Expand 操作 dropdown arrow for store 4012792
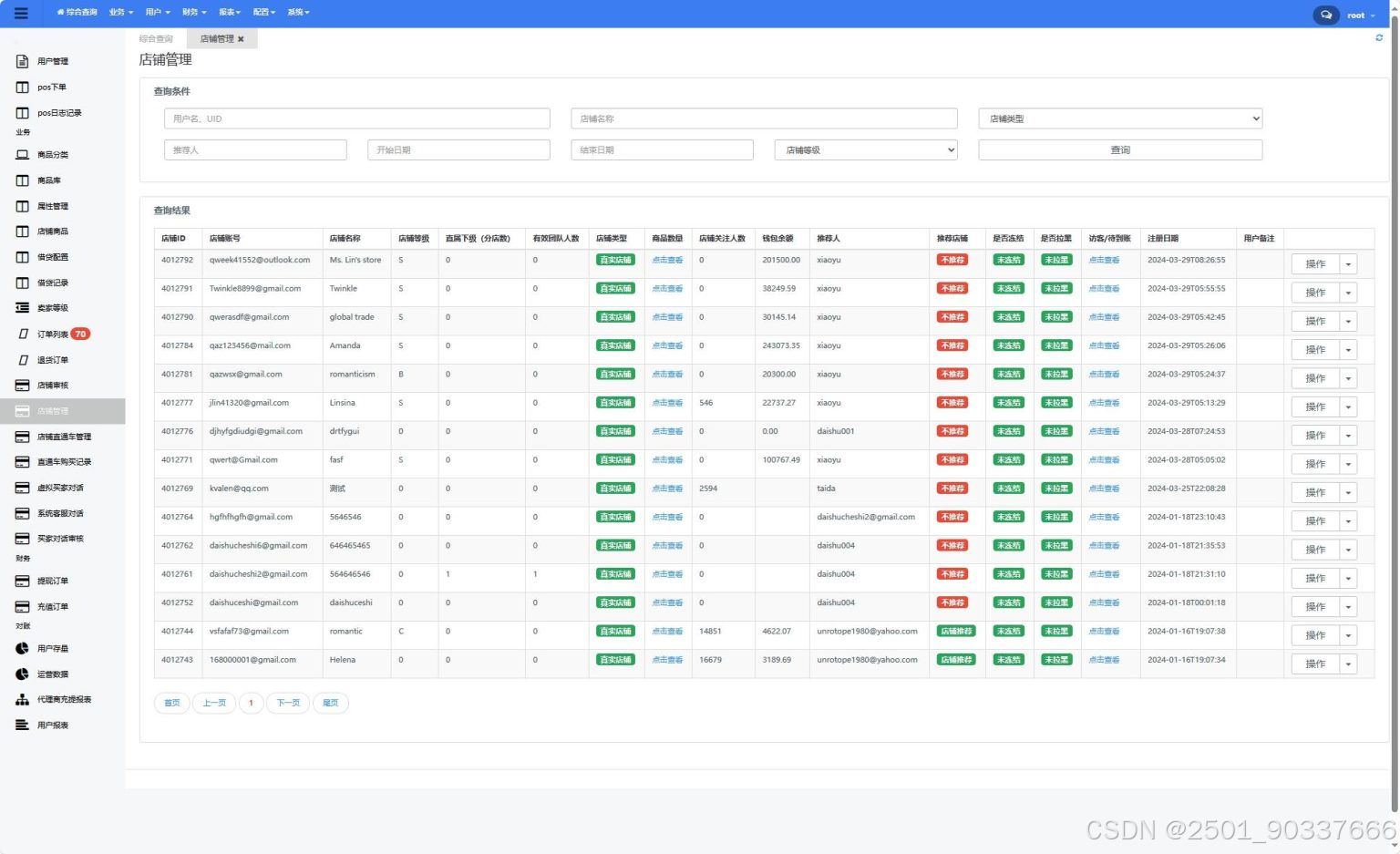 tap(1348, 264)
